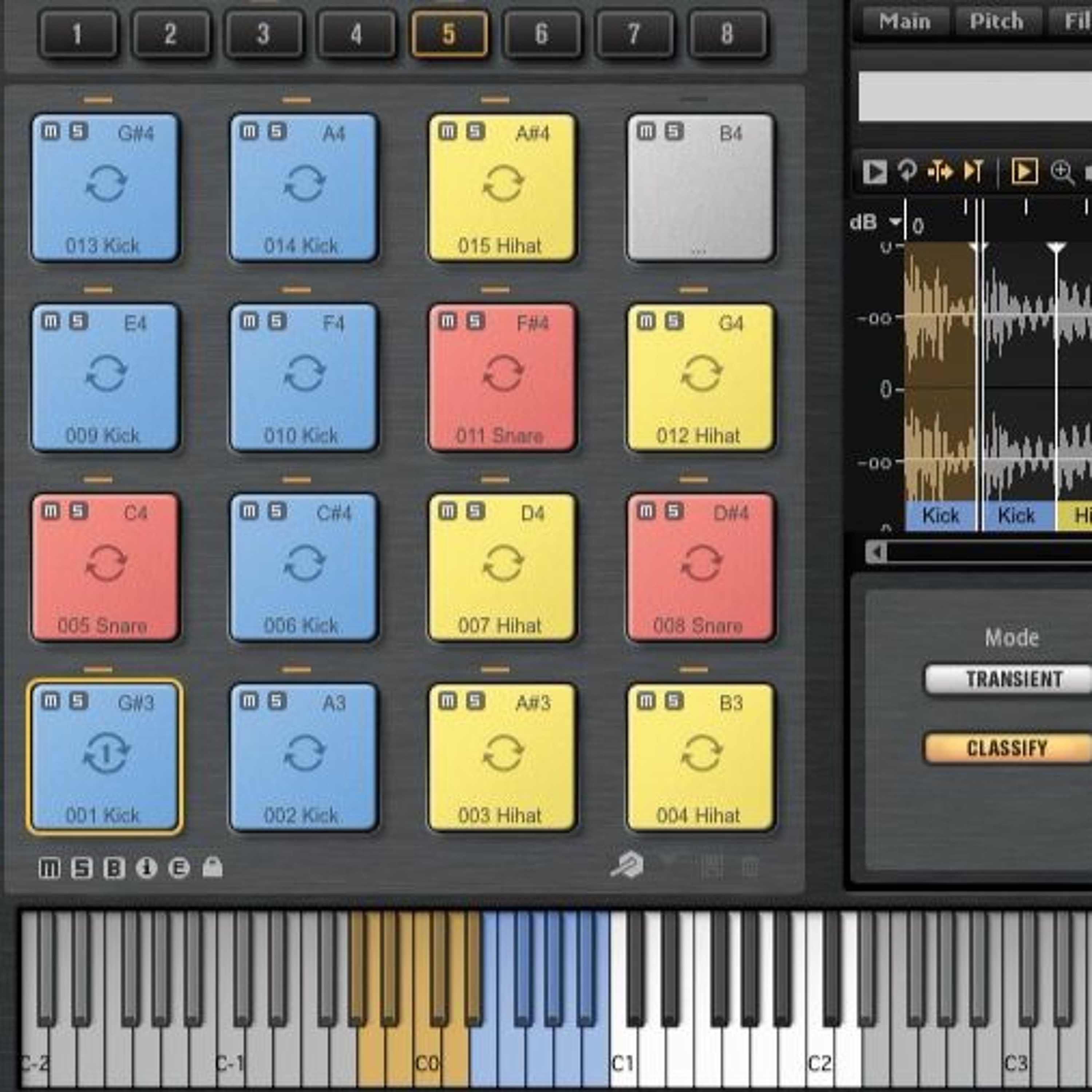Click the text field below the tabs

tap(975, 96)
